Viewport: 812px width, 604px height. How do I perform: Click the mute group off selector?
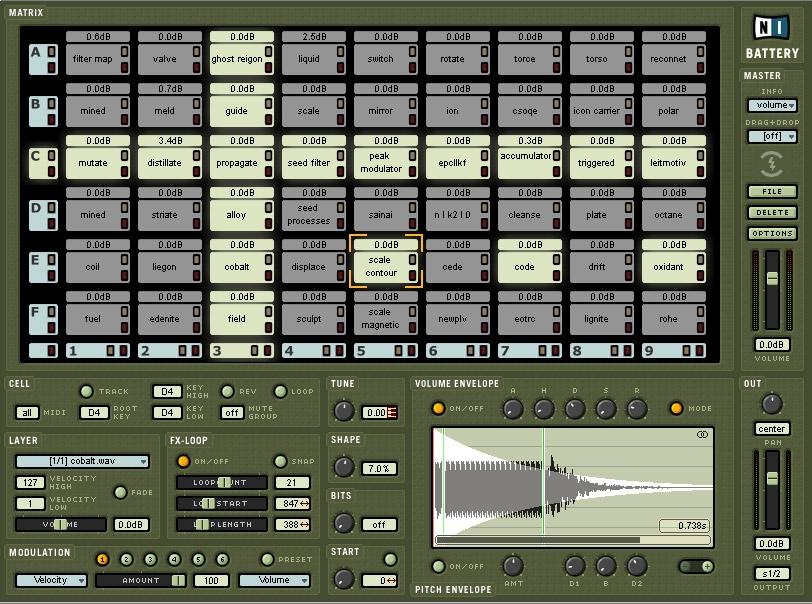pyautogui.click(x=232, y=412)
